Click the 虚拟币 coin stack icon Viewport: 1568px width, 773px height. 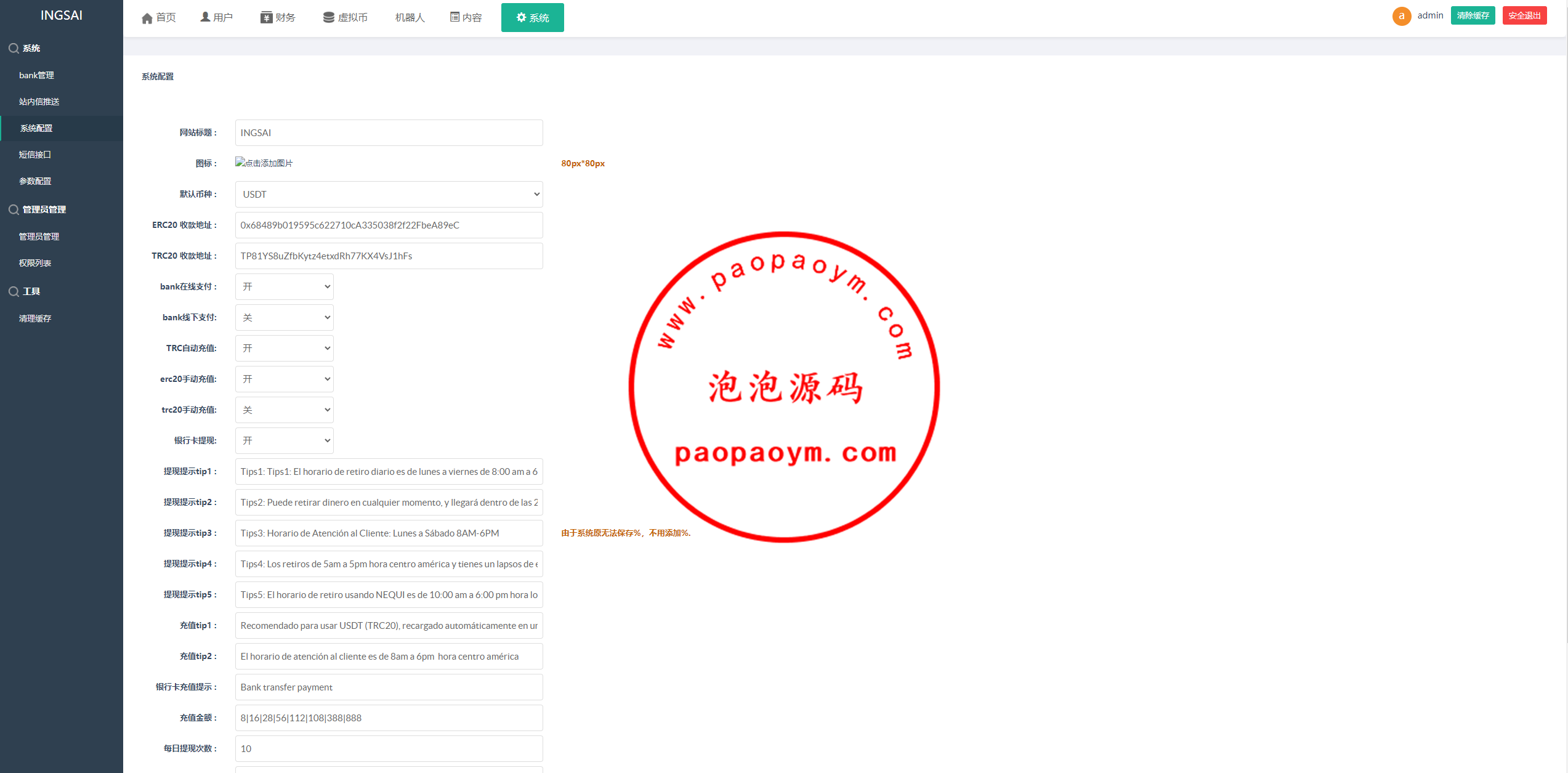pyautogui.click(x=329, y=17)
